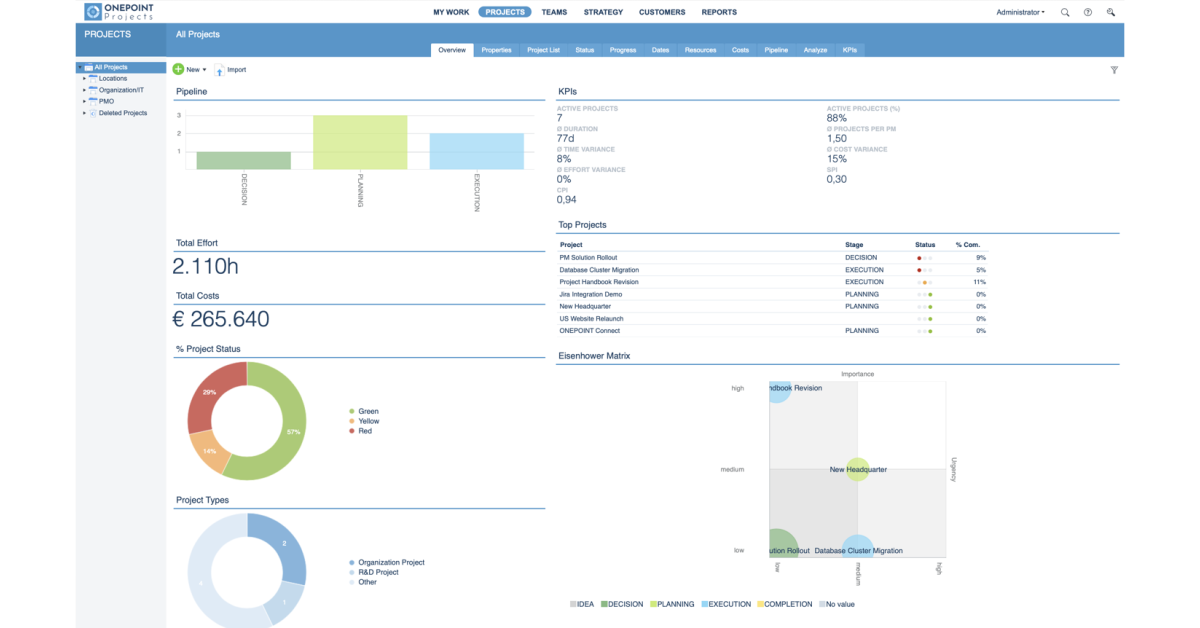Switch to the Analyze tab
1200x628 pixels.
point(815,50)
